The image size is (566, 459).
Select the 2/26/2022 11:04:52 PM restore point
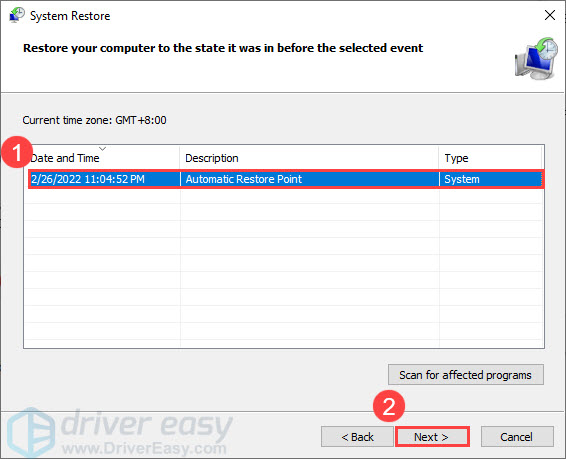pyautogui.click(x=88, y=179)
